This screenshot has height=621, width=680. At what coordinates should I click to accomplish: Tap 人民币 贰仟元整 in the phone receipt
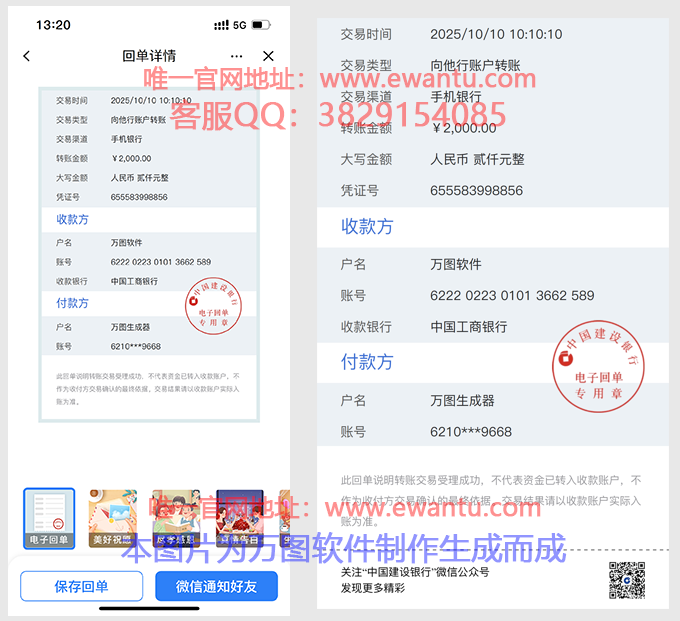pyautogui.click(x=140, y=178)
